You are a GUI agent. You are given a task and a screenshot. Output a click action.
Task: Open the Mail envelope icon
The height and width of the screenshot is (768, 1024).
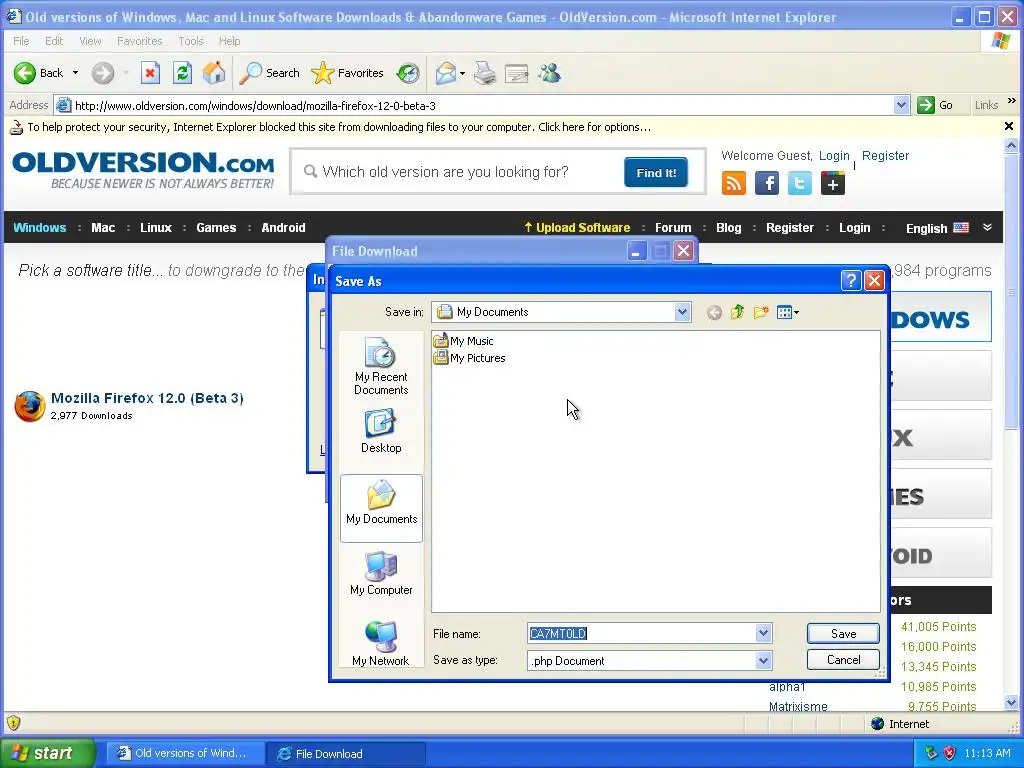[x=445, y=73]
